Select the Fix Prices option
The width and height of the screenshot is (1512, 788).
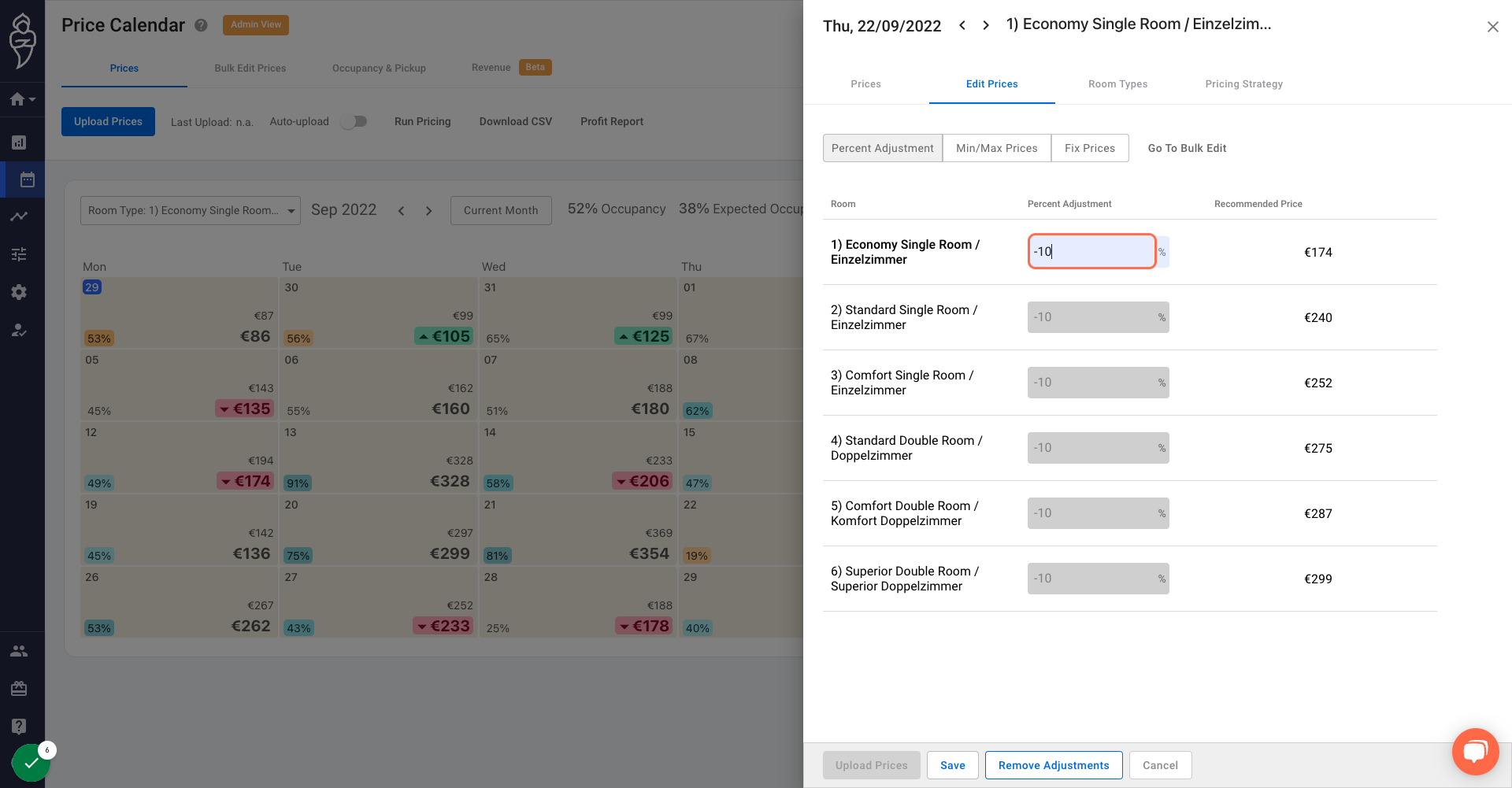(x=1090, y=148)
